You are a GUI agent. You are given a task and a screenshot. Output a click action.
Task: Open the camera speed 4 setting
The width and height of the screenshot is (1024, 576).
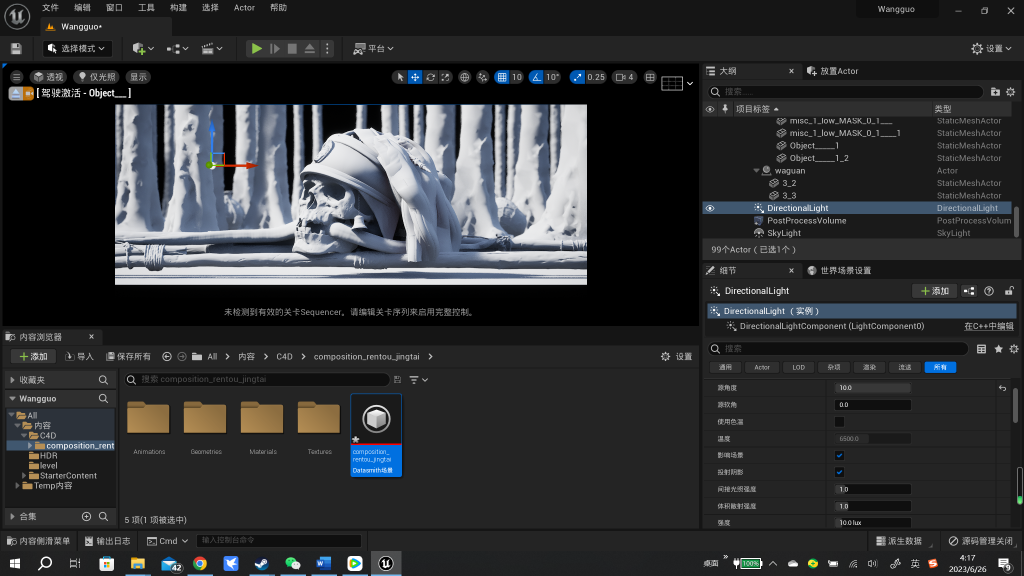(x=624, y=77)
